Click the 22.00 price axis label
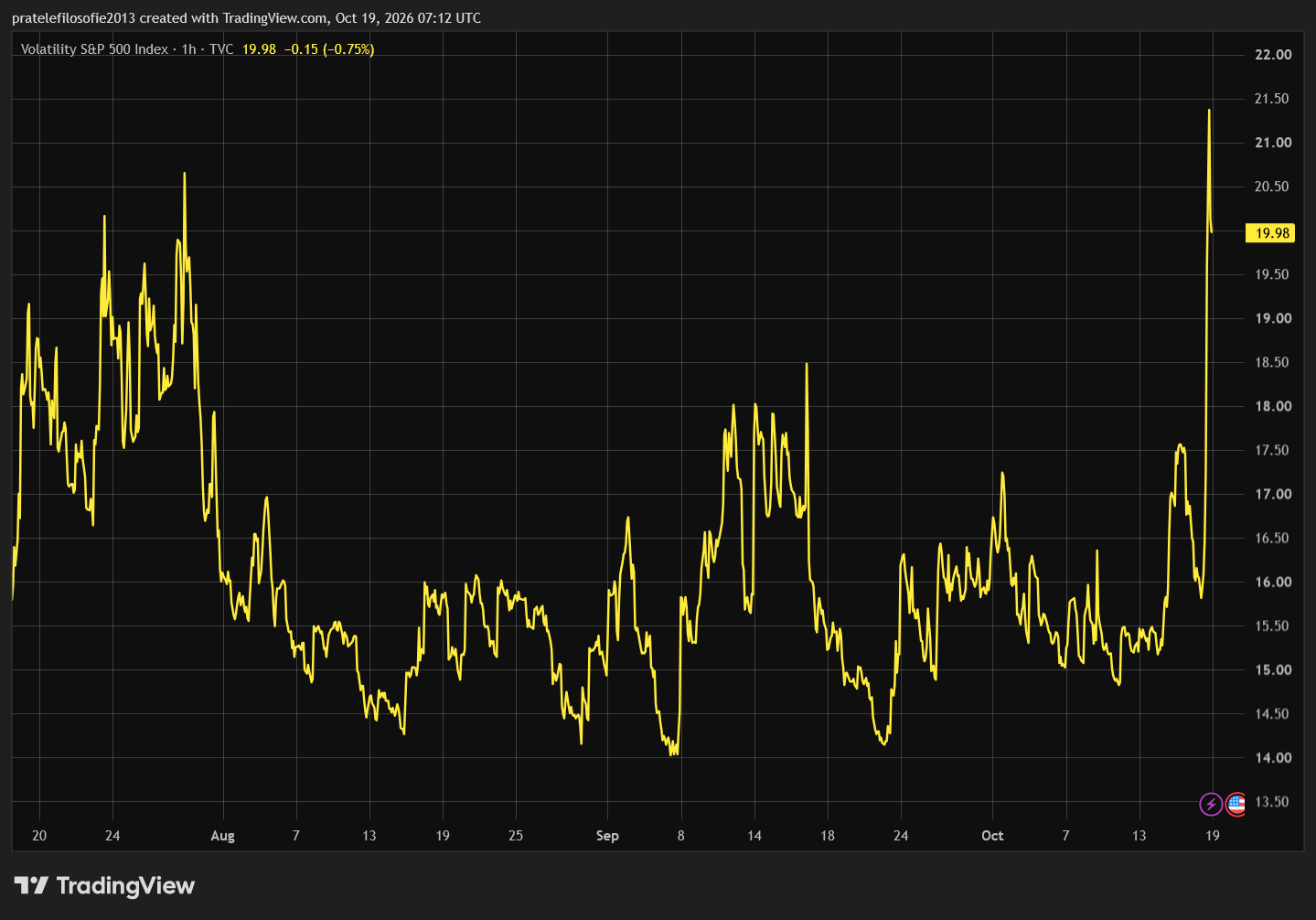The image size is (1316, 920). point(1273,55)
